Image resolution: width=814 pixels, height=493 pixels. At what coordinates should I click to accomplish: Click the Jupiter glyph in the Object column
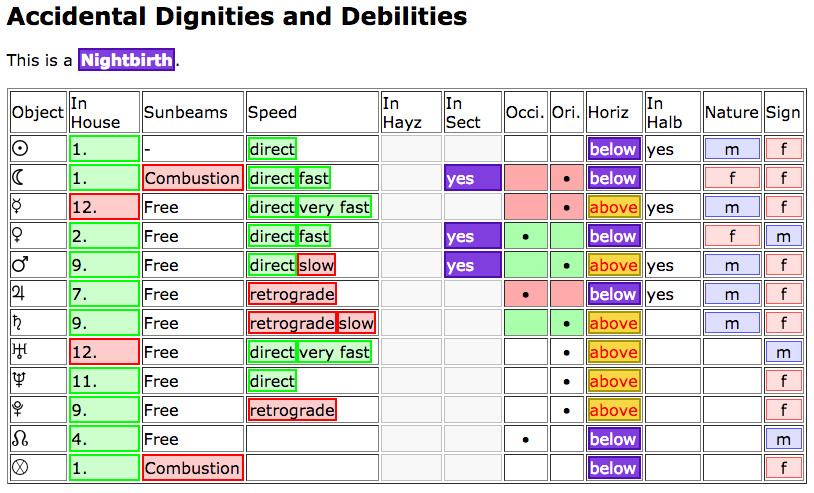point(18,294)
